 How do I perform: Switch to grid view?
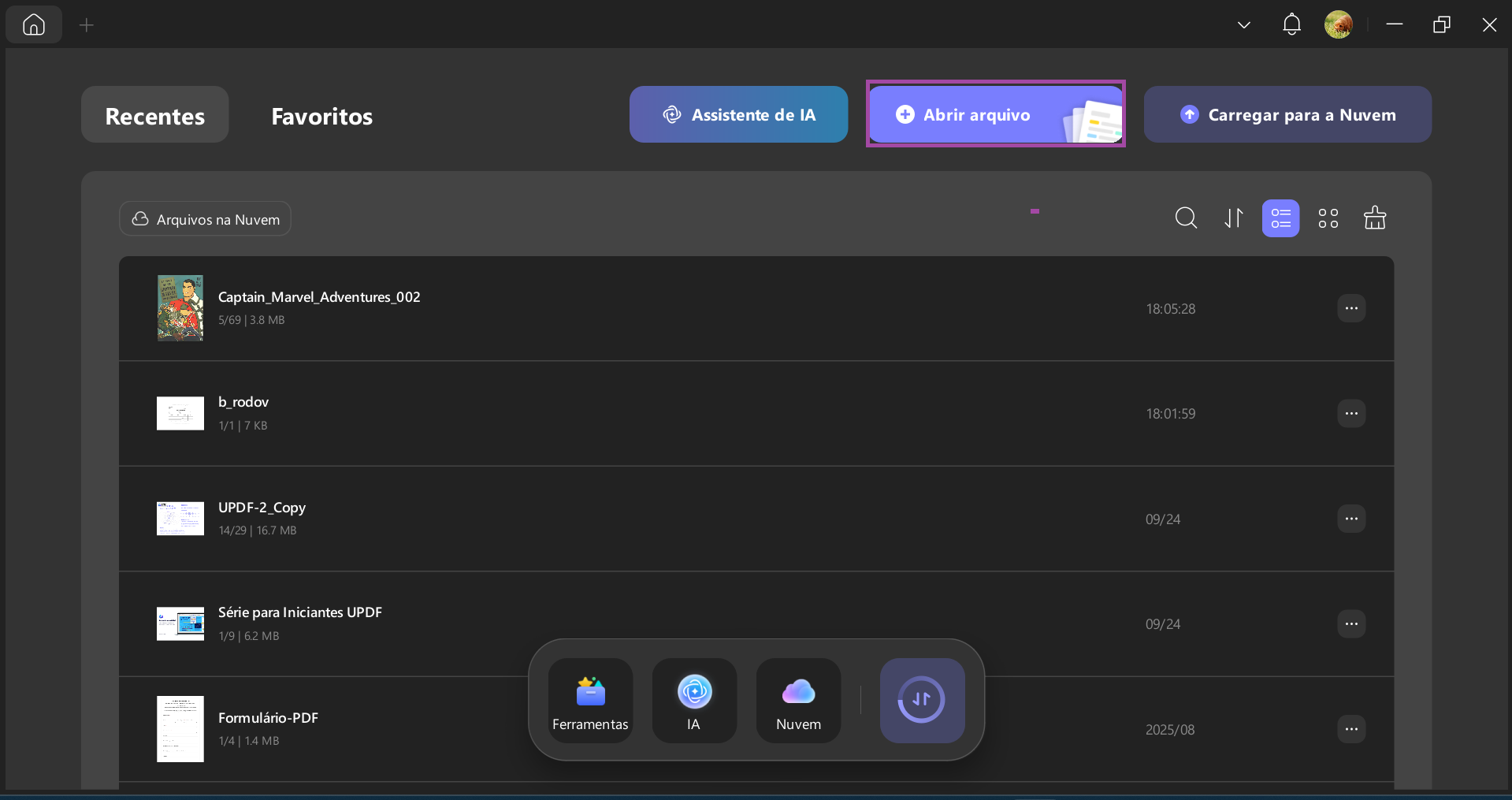1328,218
